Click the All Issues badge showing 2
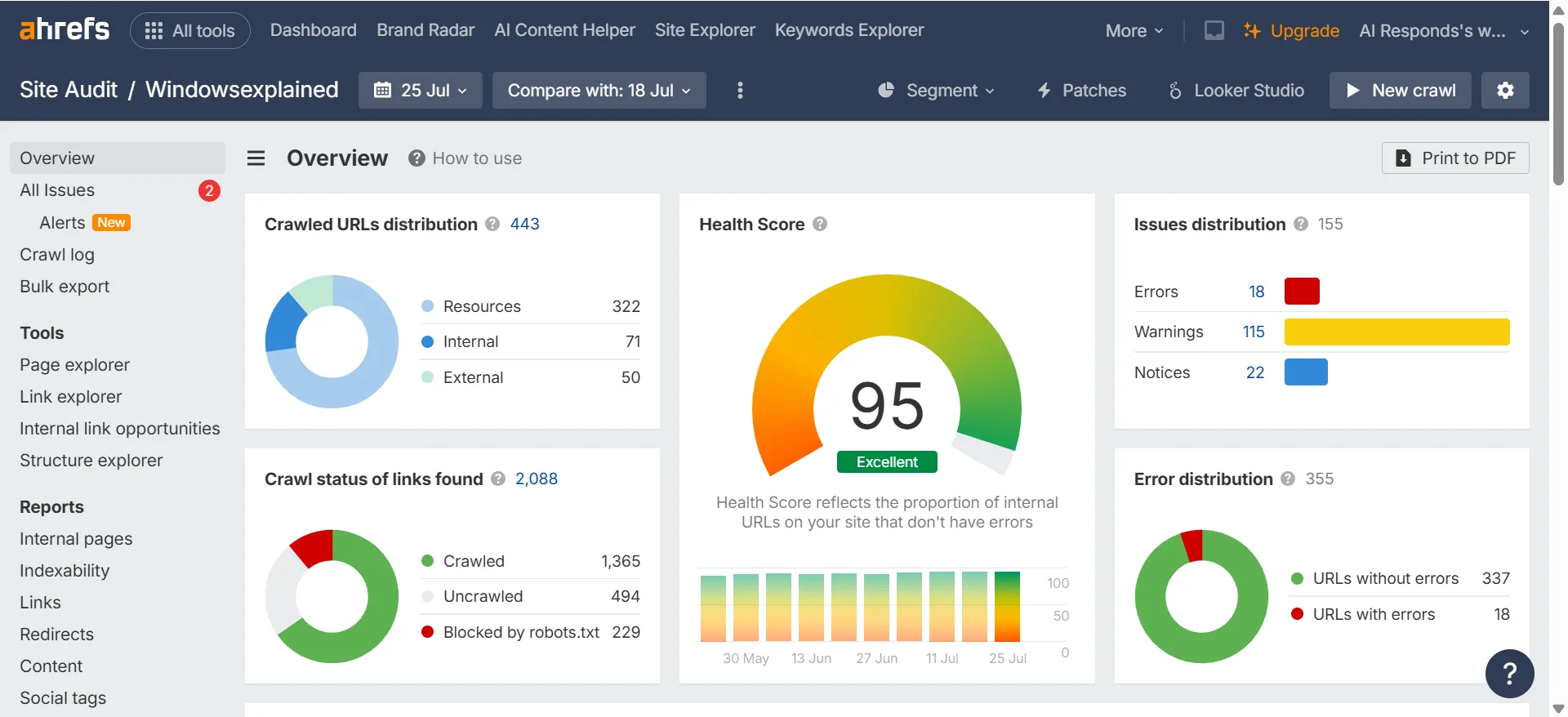 point(209,190)
